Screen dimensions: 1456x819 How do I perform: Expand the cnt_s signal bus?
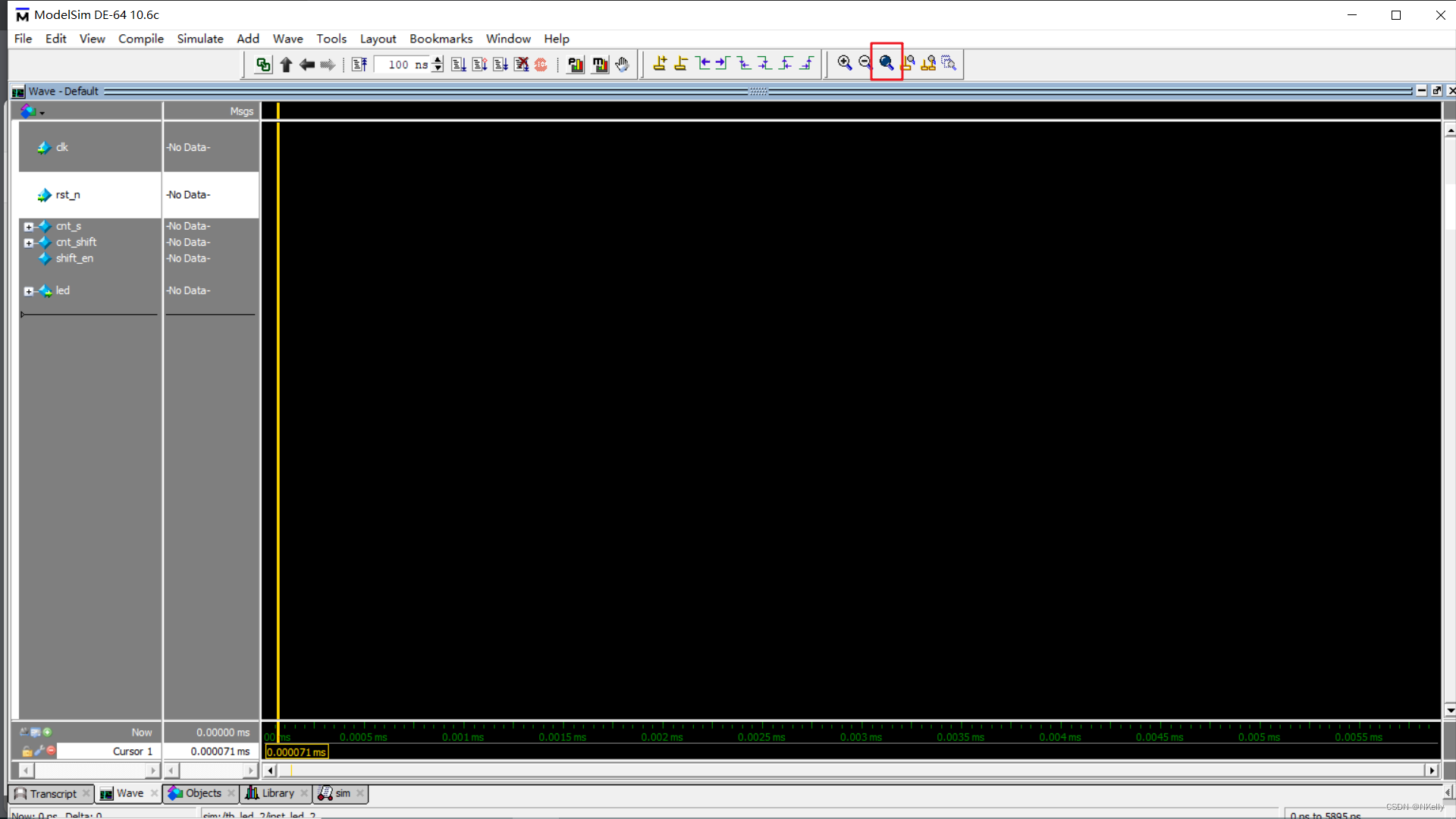(x=28, y=226)
